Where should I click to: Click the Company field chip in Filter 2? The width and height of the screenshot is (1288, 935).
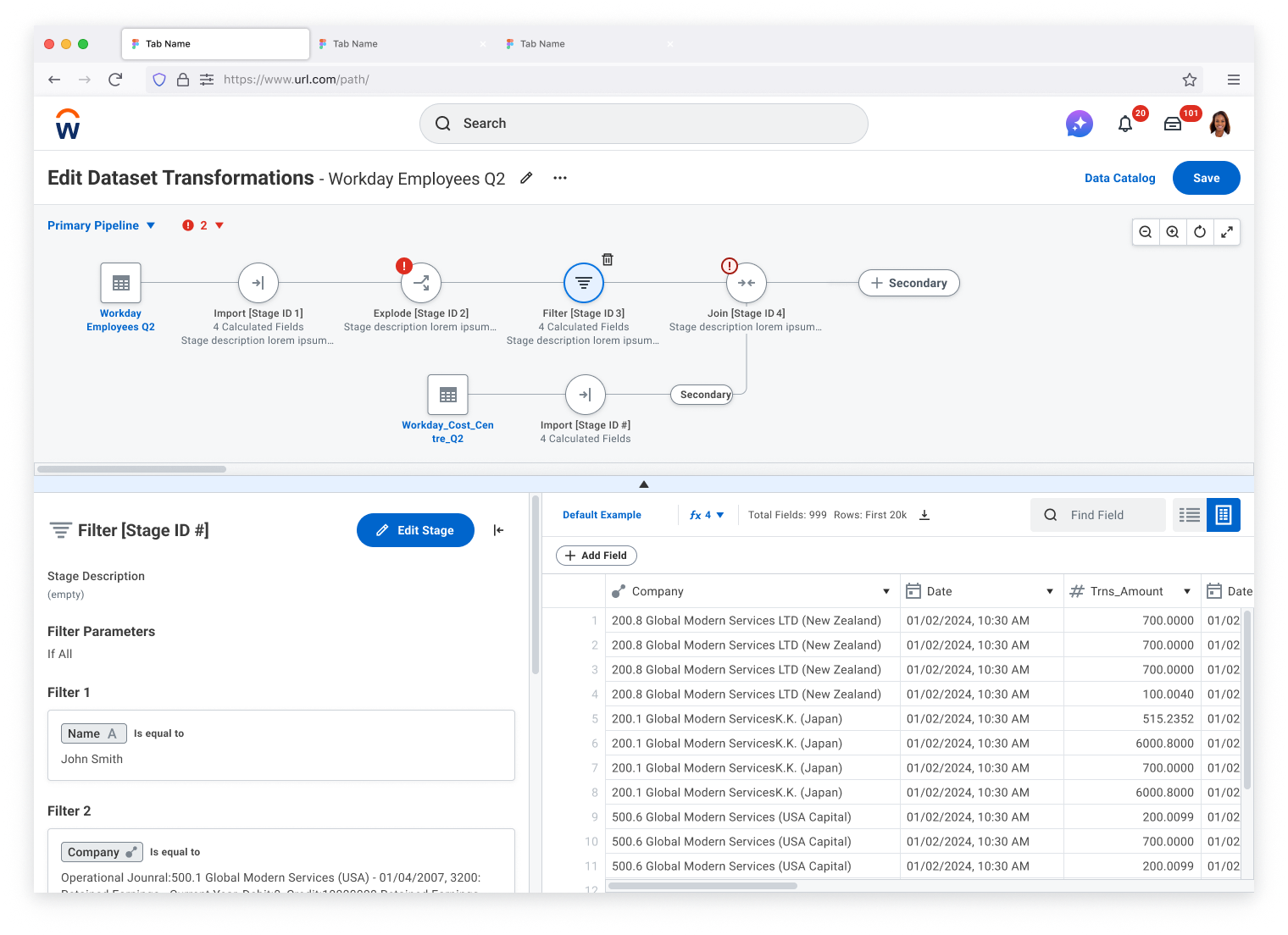tap(102, 852)
